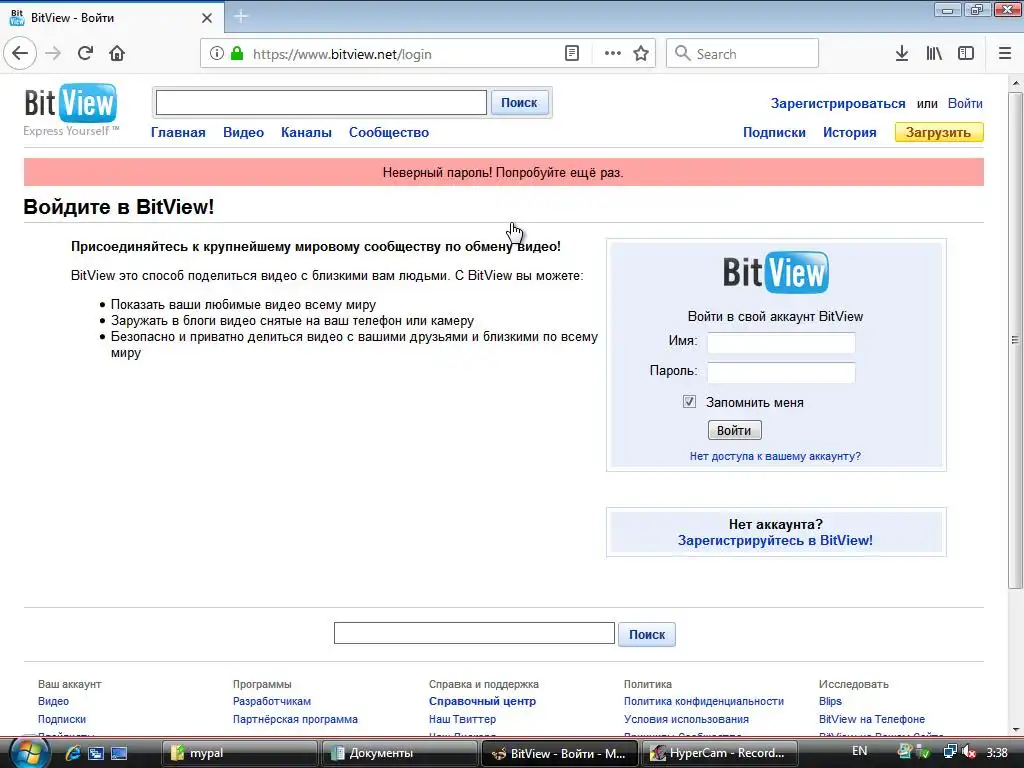
Task: Open footer Подписки link under Ваш аккаунт
Action: pyautogui.click(x=62, y=719)
